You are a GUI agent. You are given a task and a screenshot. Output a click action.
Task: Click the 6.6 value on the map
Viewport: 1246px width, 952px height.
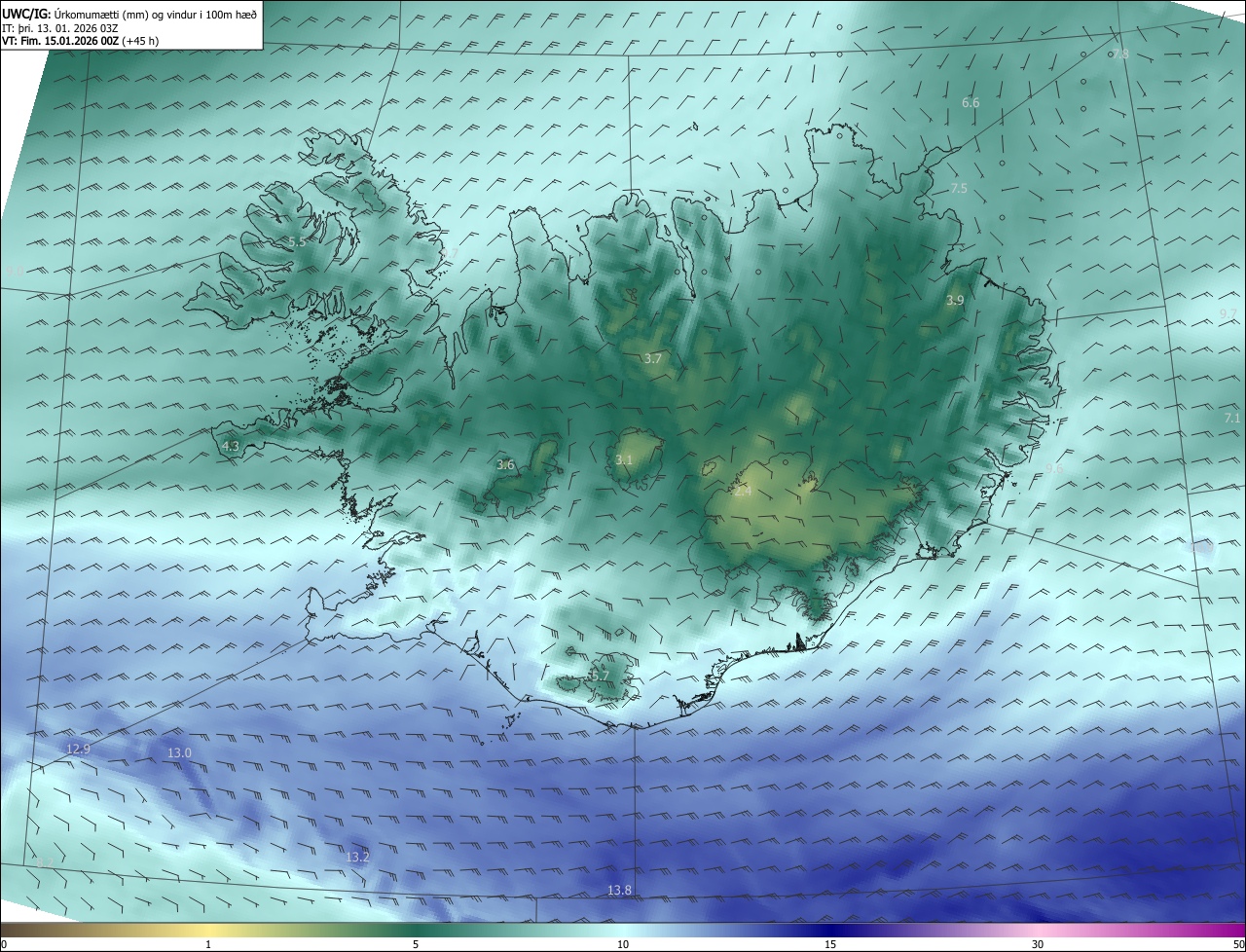tap(971, 103)
